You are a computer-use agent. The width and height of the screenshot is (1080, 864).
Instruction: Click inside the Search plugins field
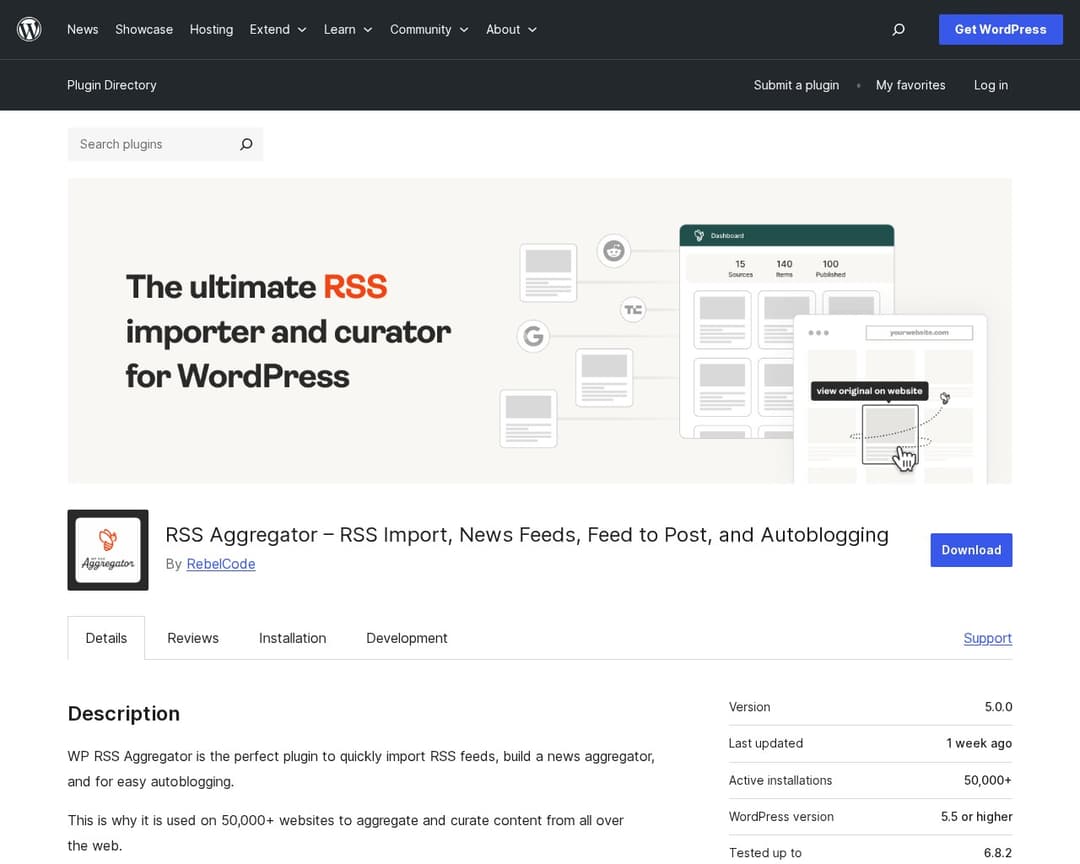pyautogui.click(x=150, y=144)
